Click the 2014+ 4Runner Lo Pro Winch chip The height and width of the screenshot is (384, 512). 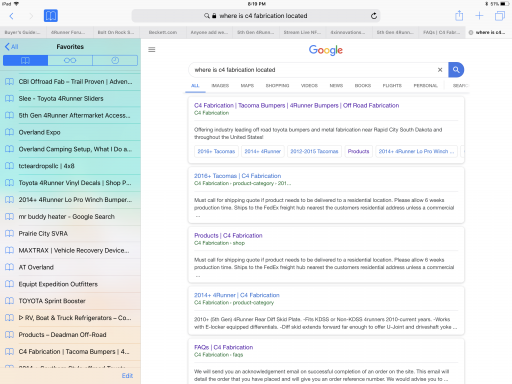click(x=416, y=151)
